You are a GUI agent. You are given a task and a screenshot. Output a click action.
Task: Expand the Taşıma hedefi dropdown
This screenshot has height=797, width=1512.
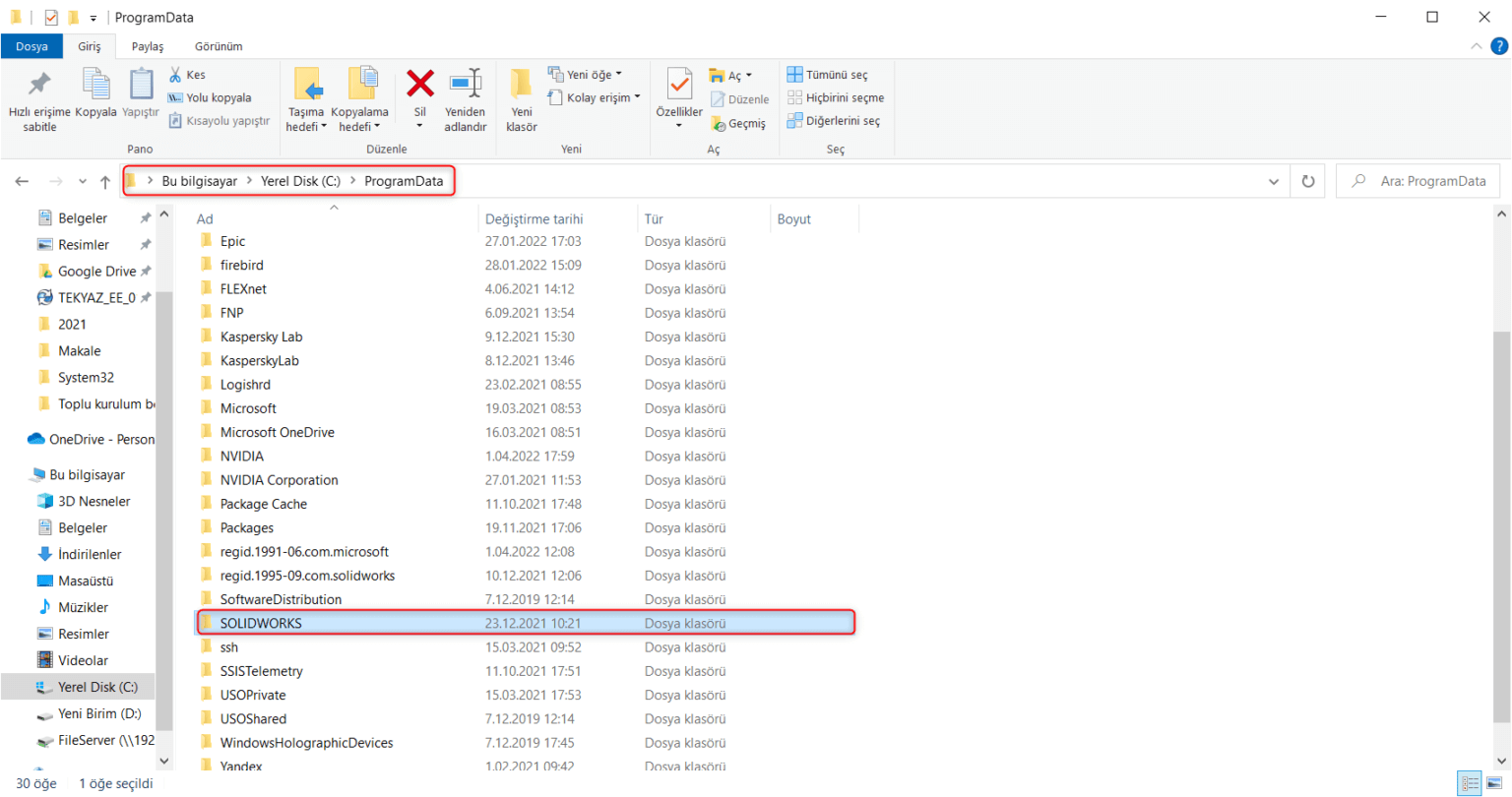click(306, 127)
